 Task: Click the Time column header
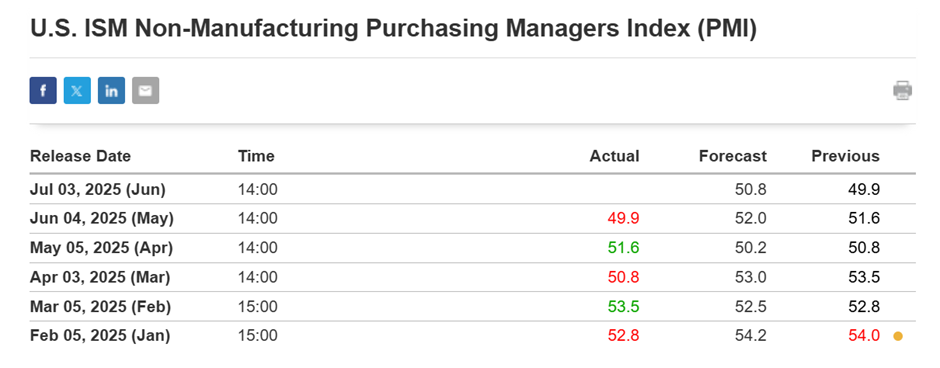[256, 156]
